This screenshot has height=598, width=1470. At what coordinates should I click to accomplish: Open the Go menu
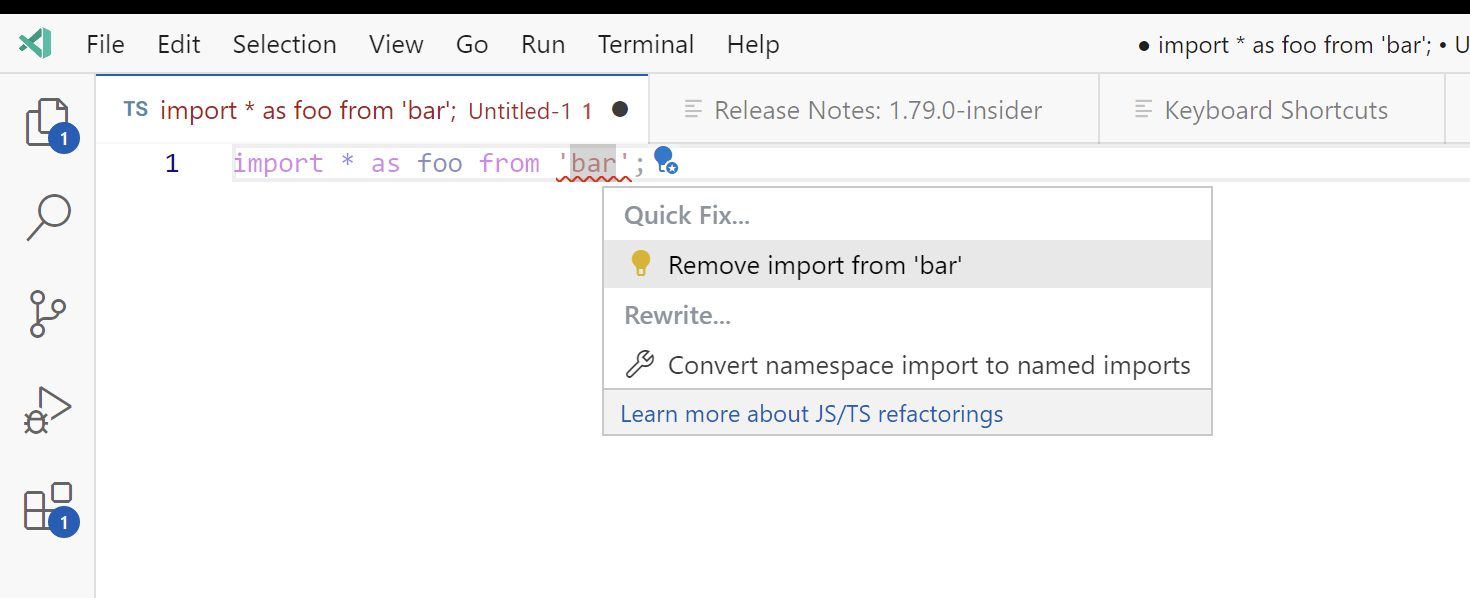[x=471, y=44]
